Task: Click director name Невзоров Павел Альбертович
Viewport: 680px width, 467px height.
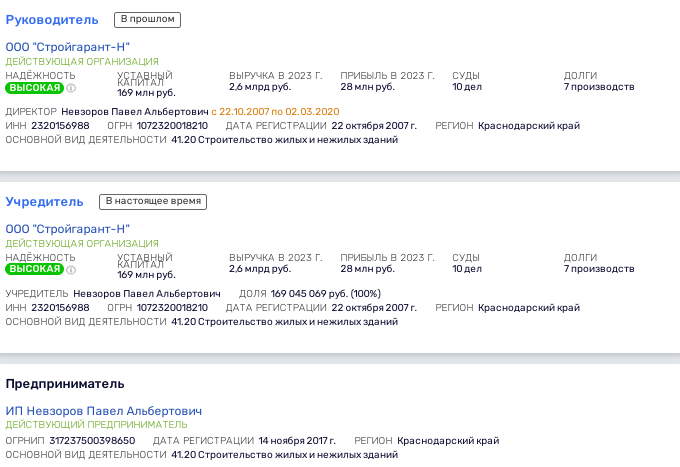Action: (135, 112)
